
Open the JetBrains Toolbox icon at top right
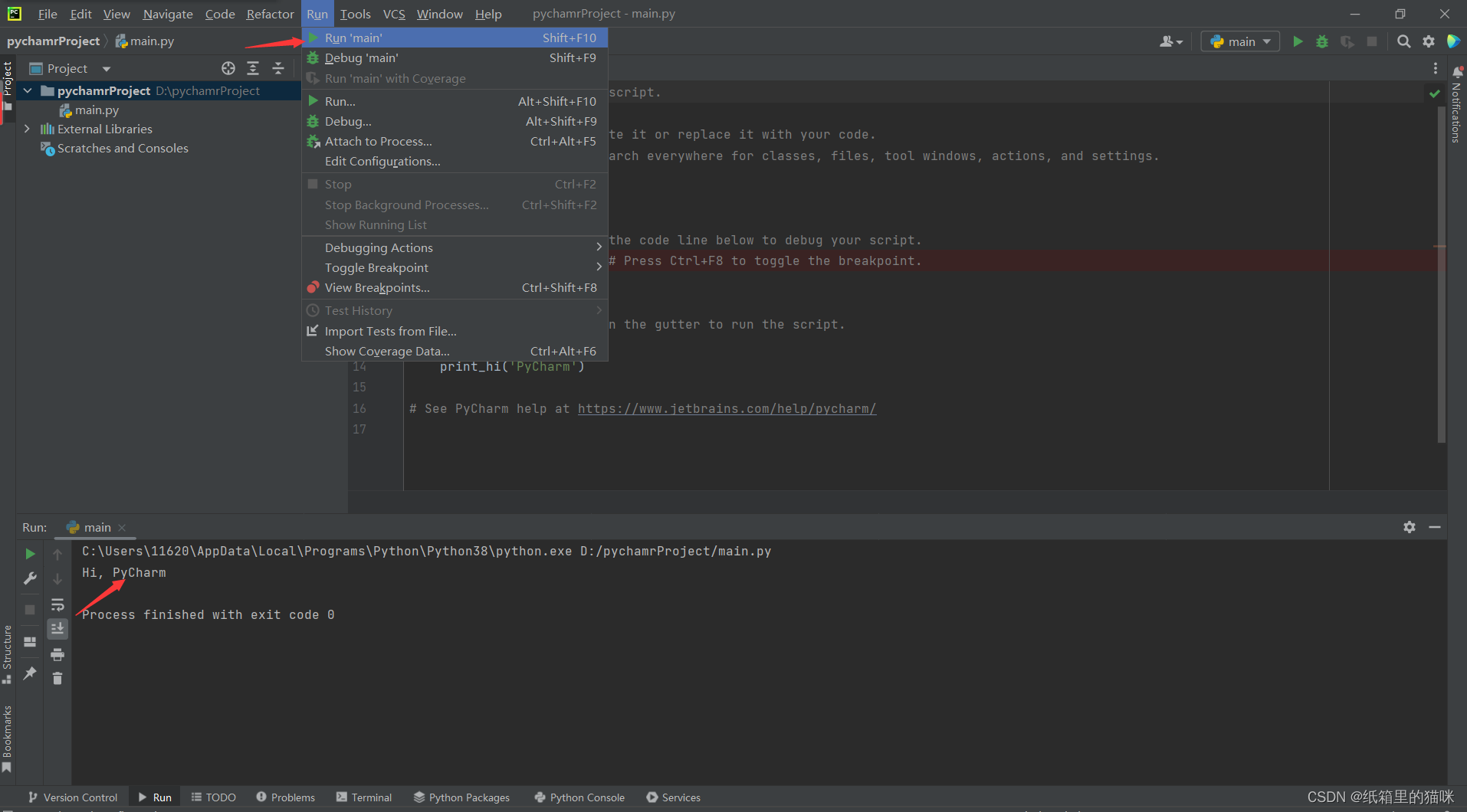[1453, 41]
